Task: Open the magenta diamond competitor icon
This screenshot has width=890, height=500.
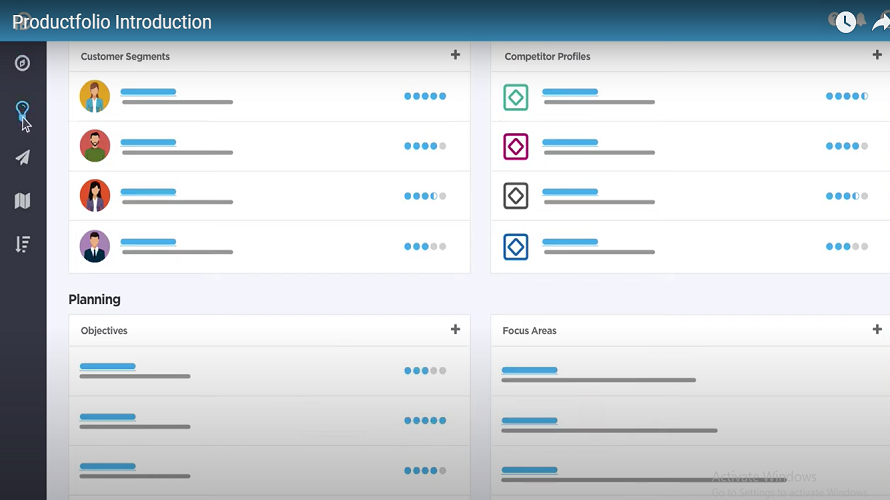Action: (x=516, y=146)
